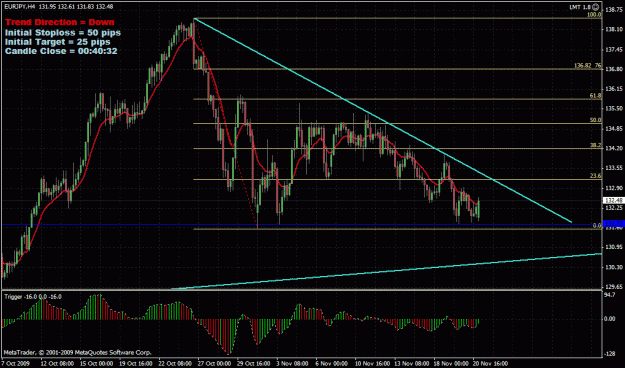Click the Fibonacci 100.0 level label
Screen dimensions: 625x368
click(x=594, y=15)
